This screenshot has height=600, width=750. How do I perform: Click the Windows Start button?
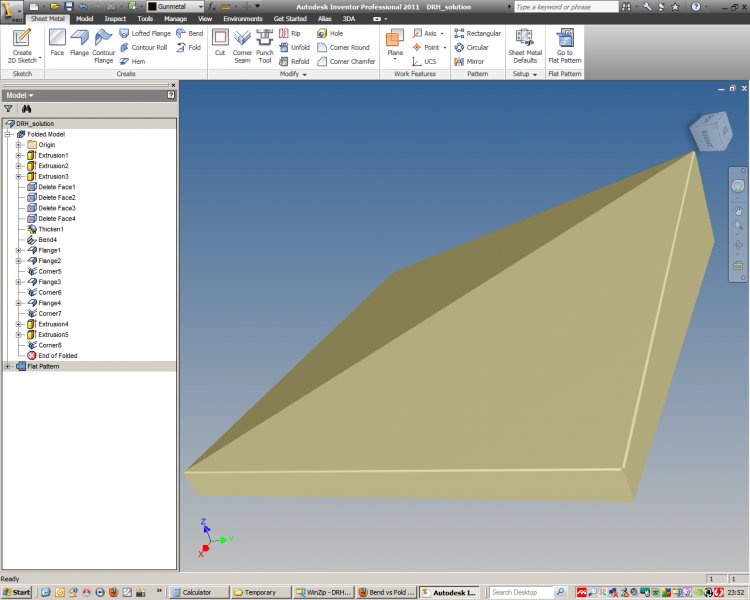coord(17,592)
